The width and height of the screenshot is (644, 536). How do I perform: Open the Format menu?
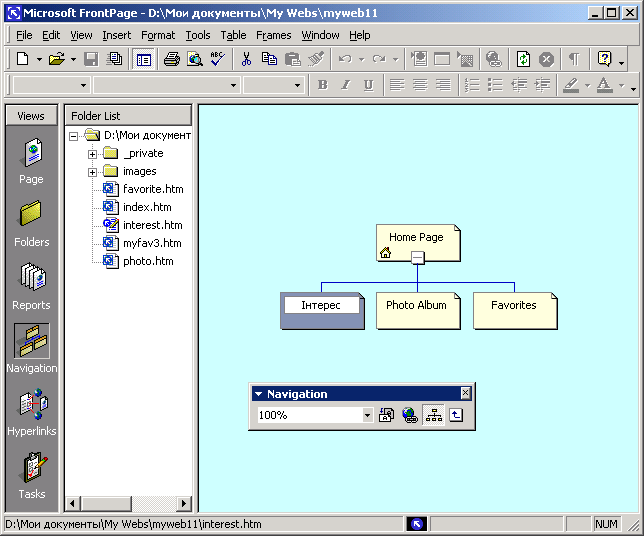(x=158, y=35)
